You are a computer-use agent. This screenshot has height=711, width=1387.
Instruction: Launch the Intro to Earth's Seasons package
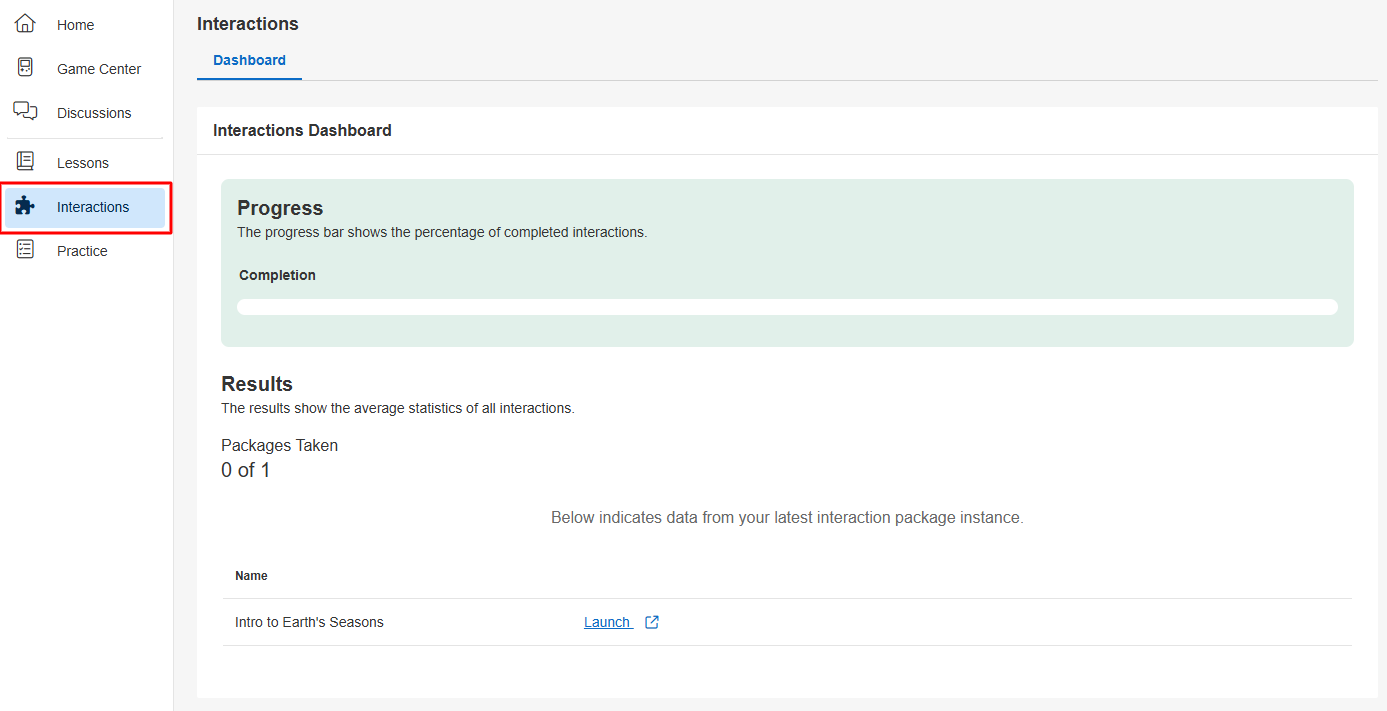(x=607, y=622)
